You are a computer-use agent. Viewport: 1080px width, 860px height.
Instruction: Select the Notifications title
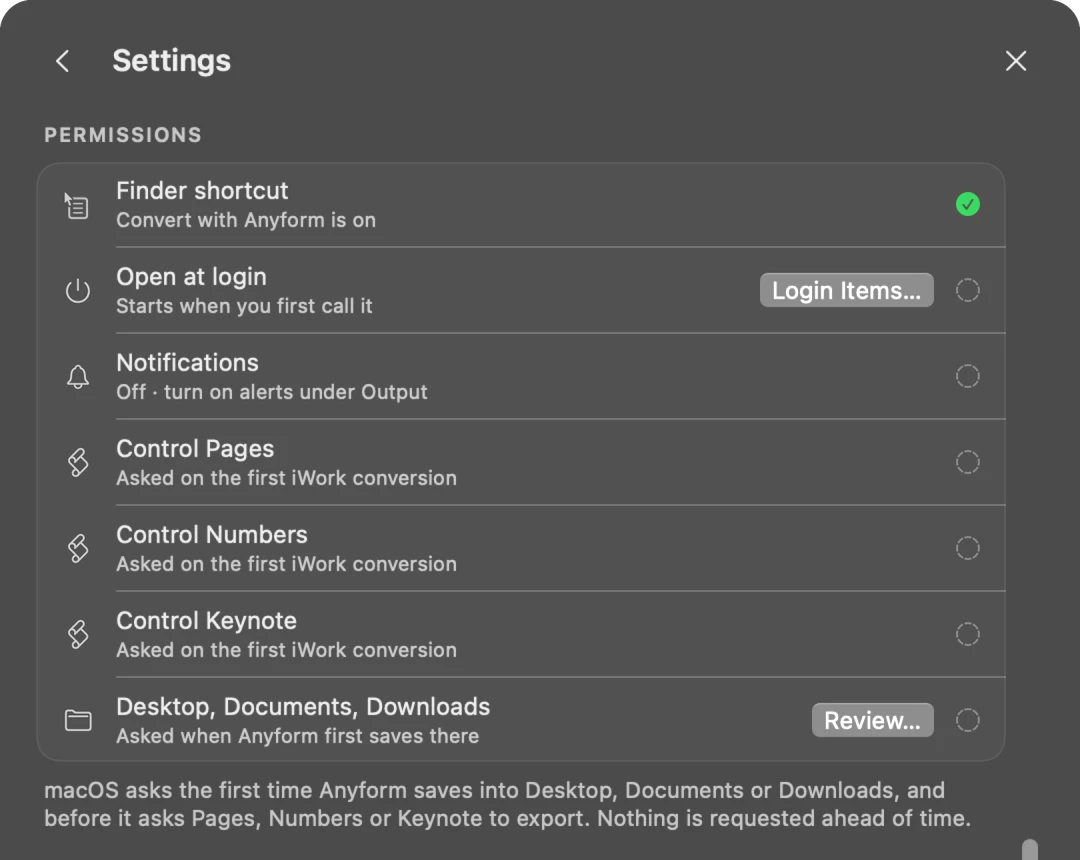[x=187, y=363]
